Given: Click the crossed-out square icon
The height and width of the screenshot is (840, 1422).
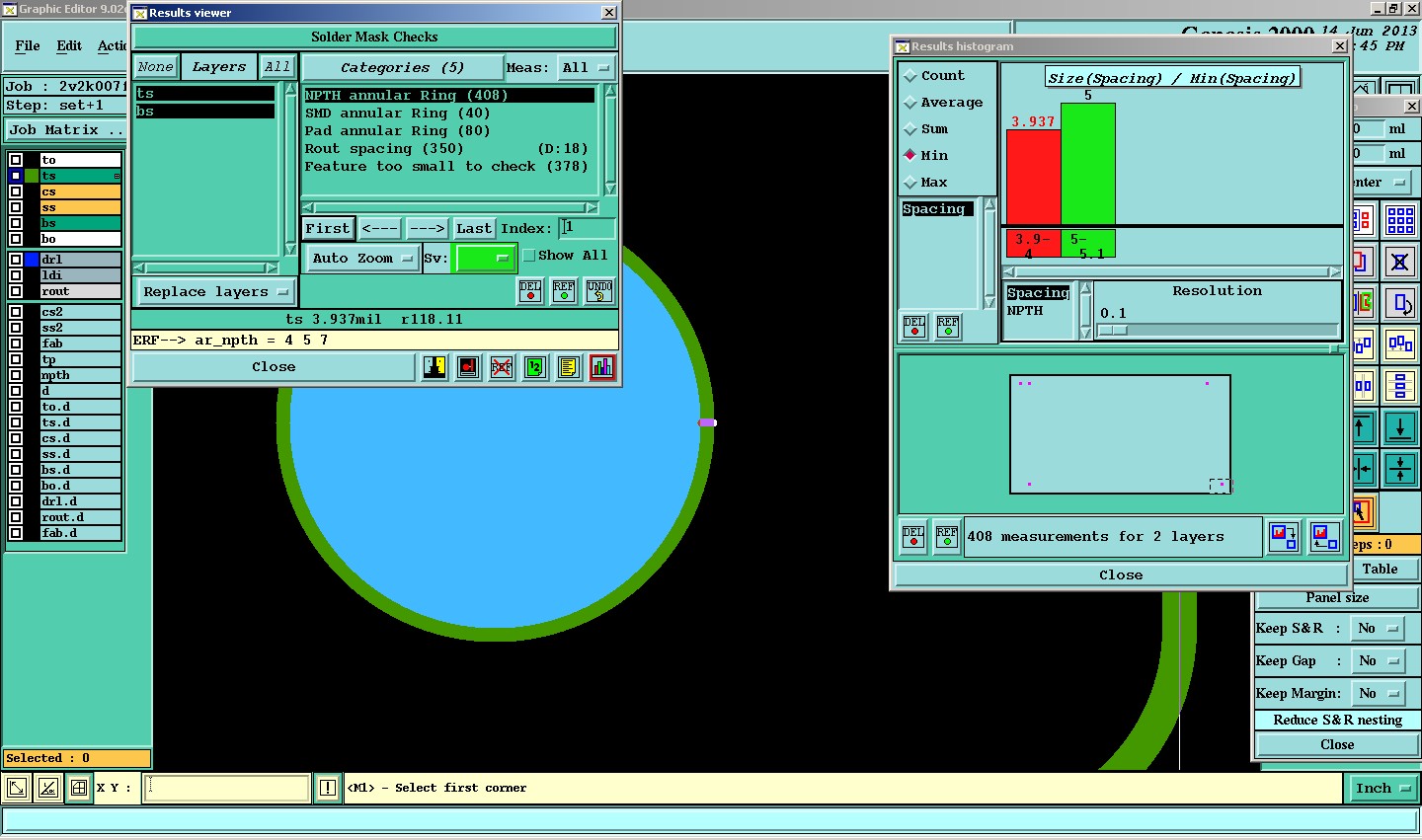Looking at the screenshot, I should pyautogui.click(x=1400, y=262).
